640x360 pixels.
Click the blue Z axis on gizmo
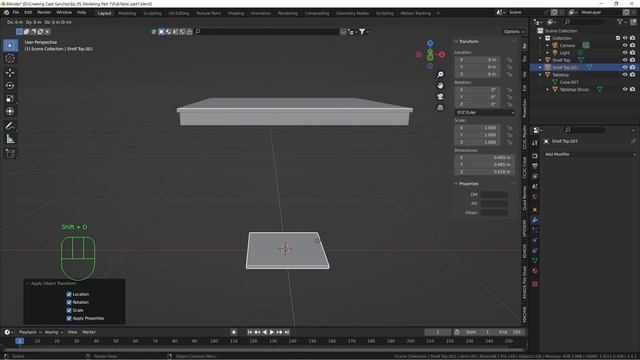430,43
